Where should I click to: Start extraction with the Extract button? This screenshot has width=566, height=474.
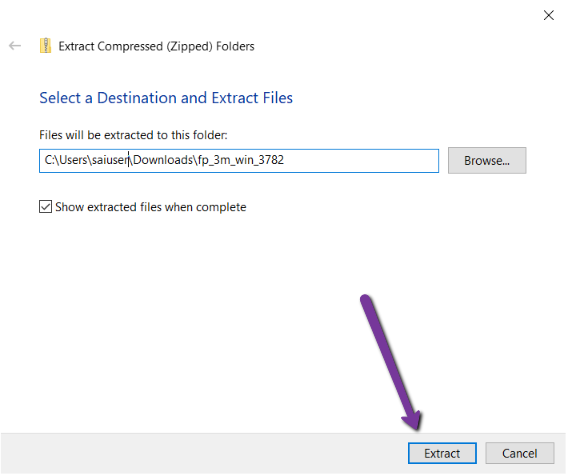442,453
